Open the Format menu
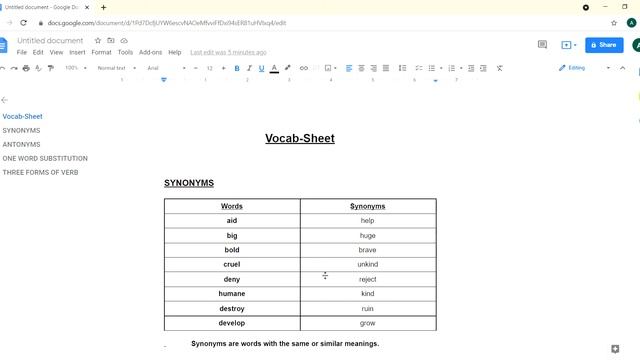 pyautogui.click(x=101, y=52)
